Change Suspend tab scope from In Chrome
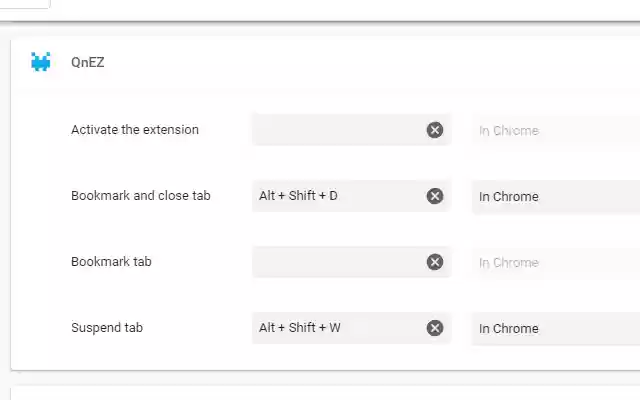Viewport: 640px width, 400px height. (x=555, y=328)
